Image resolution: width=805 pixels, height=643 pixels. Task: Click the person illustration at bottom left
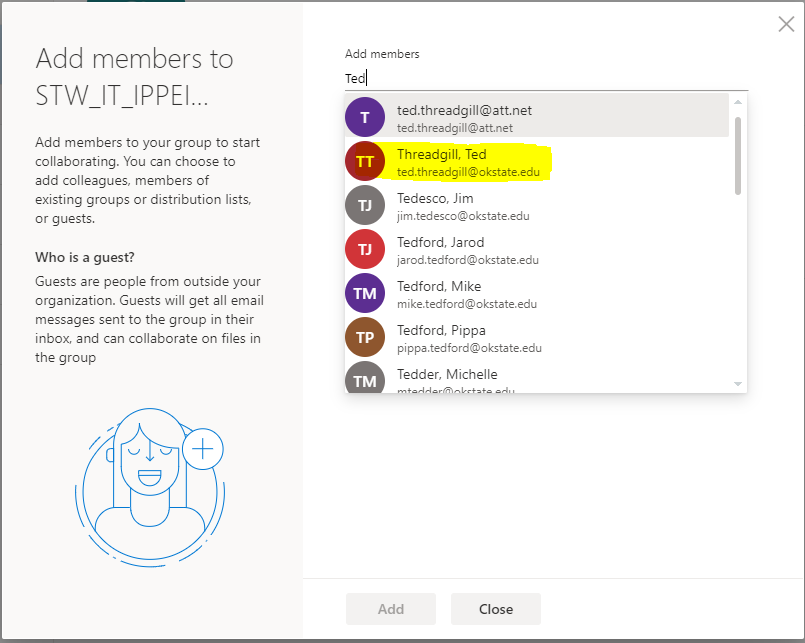point(150,487)
